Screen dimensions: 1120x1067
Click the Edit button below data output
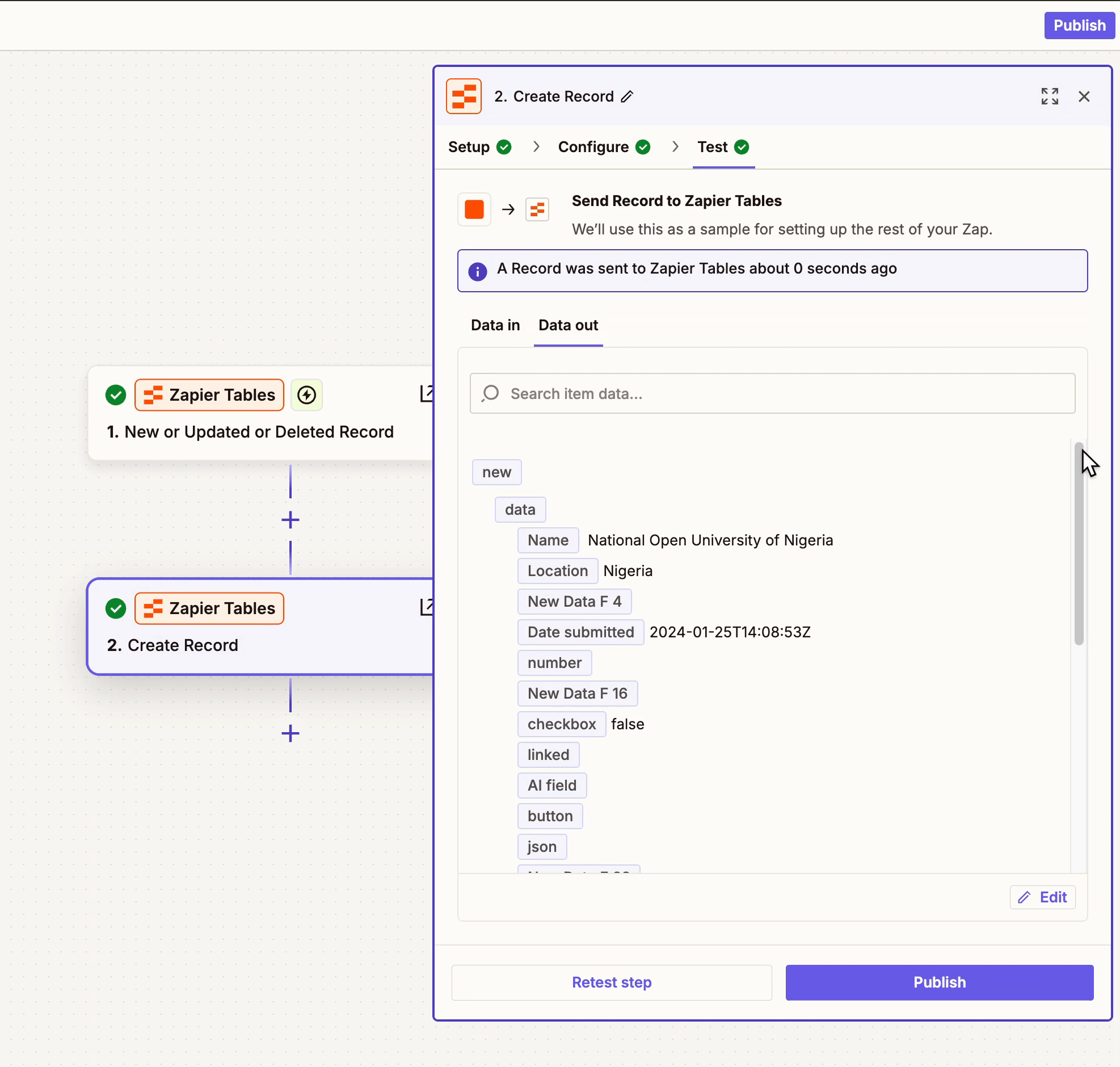coord(1042,897)
